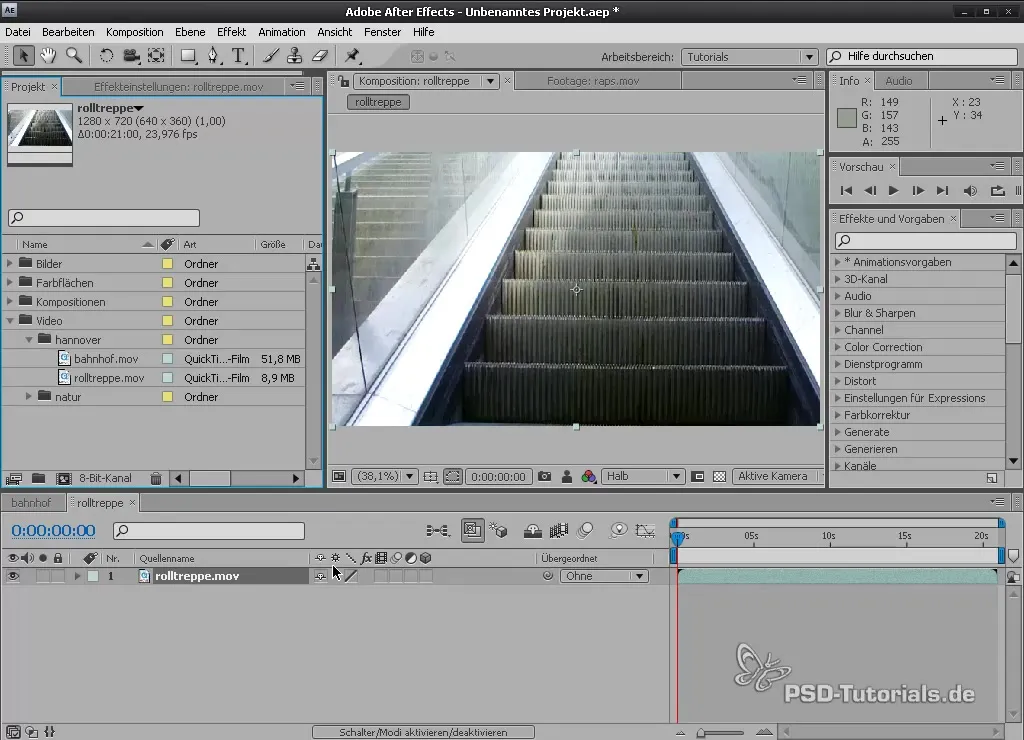
Task: Open the Halb resolution dropdown
Action: click(x=643, y=477)
